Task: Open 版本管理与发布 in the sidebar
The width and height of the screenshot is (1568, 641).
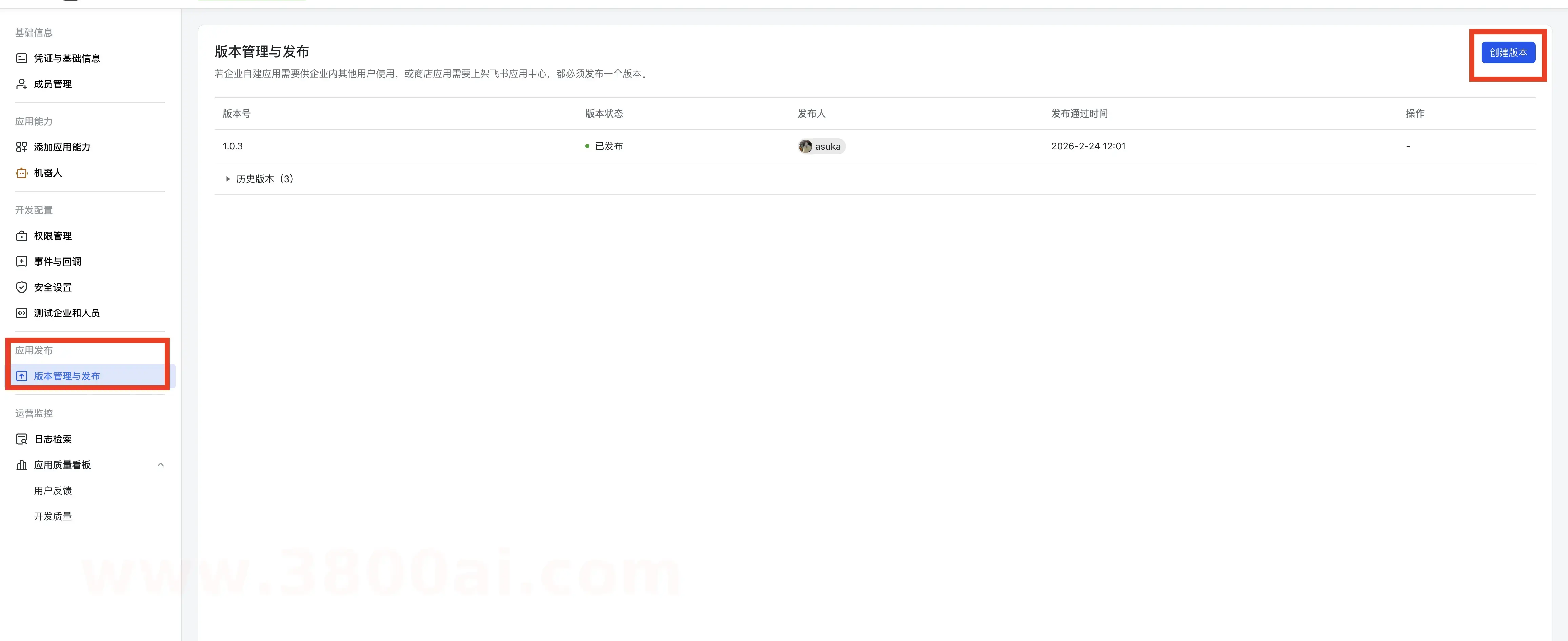Action: coord(67,376)
